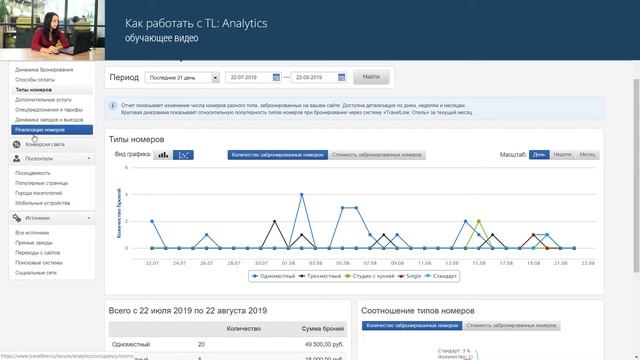Screen dimensions: 640x360
Task: Click Сумма броней column header
Action: (323, 329)
